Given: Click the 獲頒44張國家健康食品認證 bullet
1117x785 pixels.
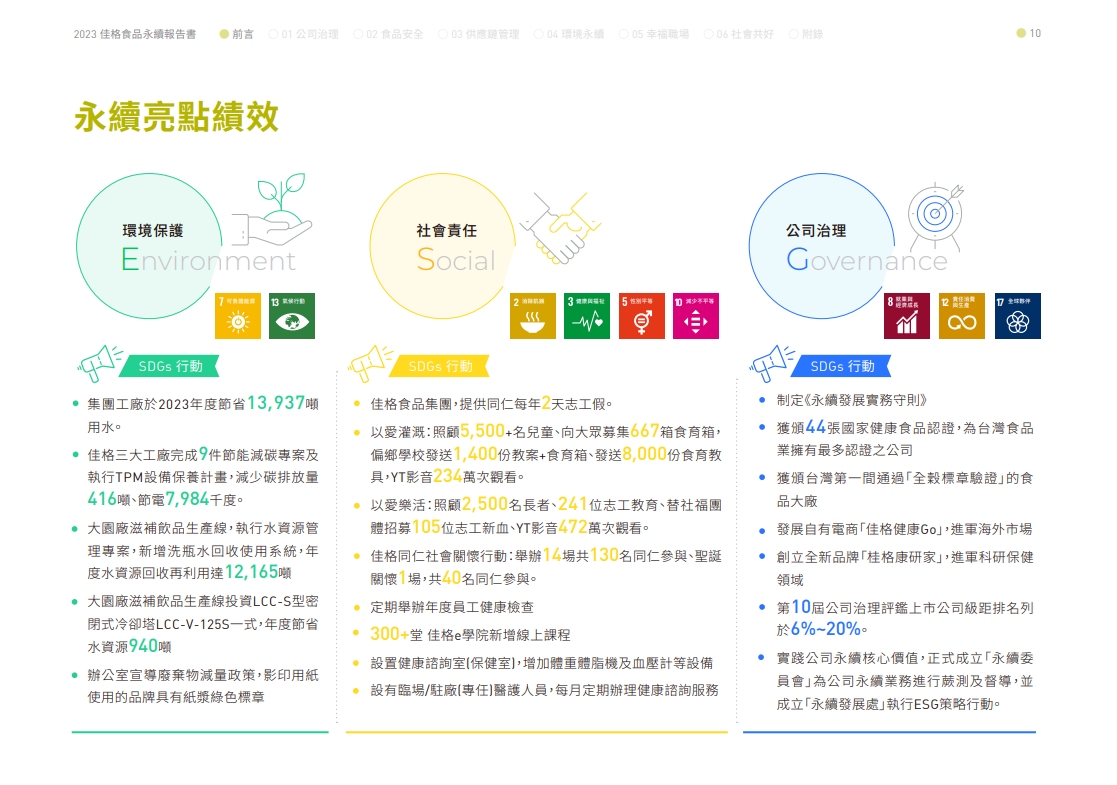Looking at the screenshot, I should [905, 439].
